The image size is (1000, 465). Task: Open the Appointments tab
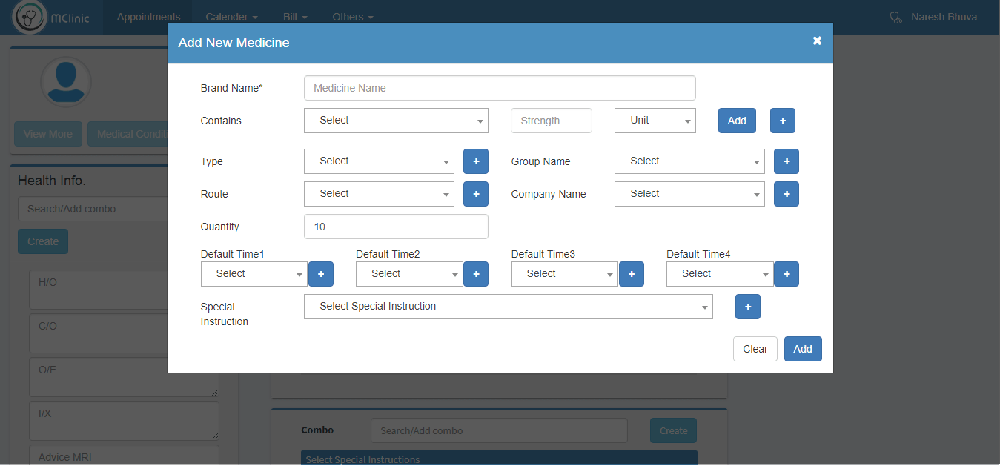pos(149,17)
